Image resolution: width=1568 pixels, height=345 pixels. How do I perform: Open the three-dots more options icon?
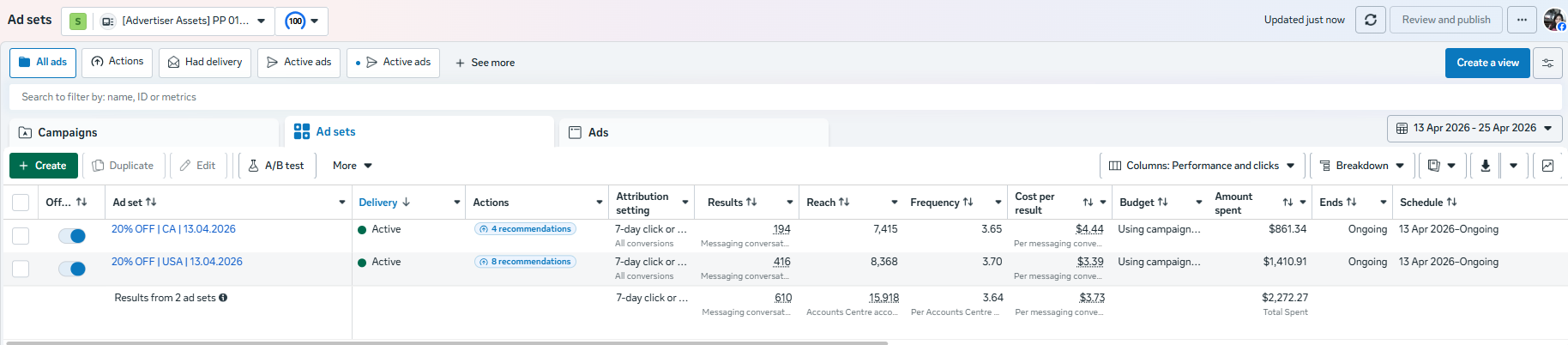[1521, 20]
